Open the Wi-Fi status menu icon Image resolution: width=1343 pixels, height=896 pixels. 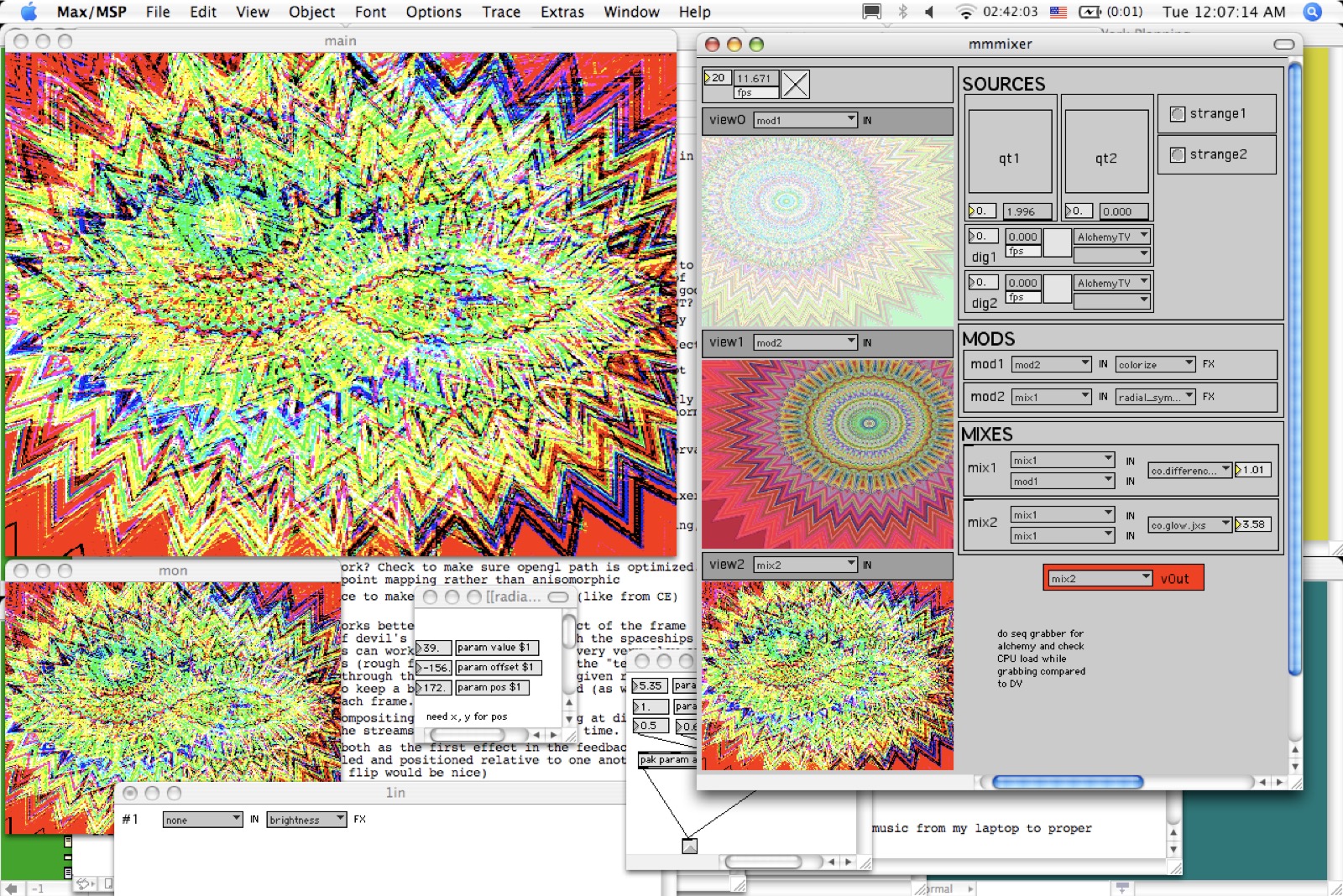pos(965,12)
